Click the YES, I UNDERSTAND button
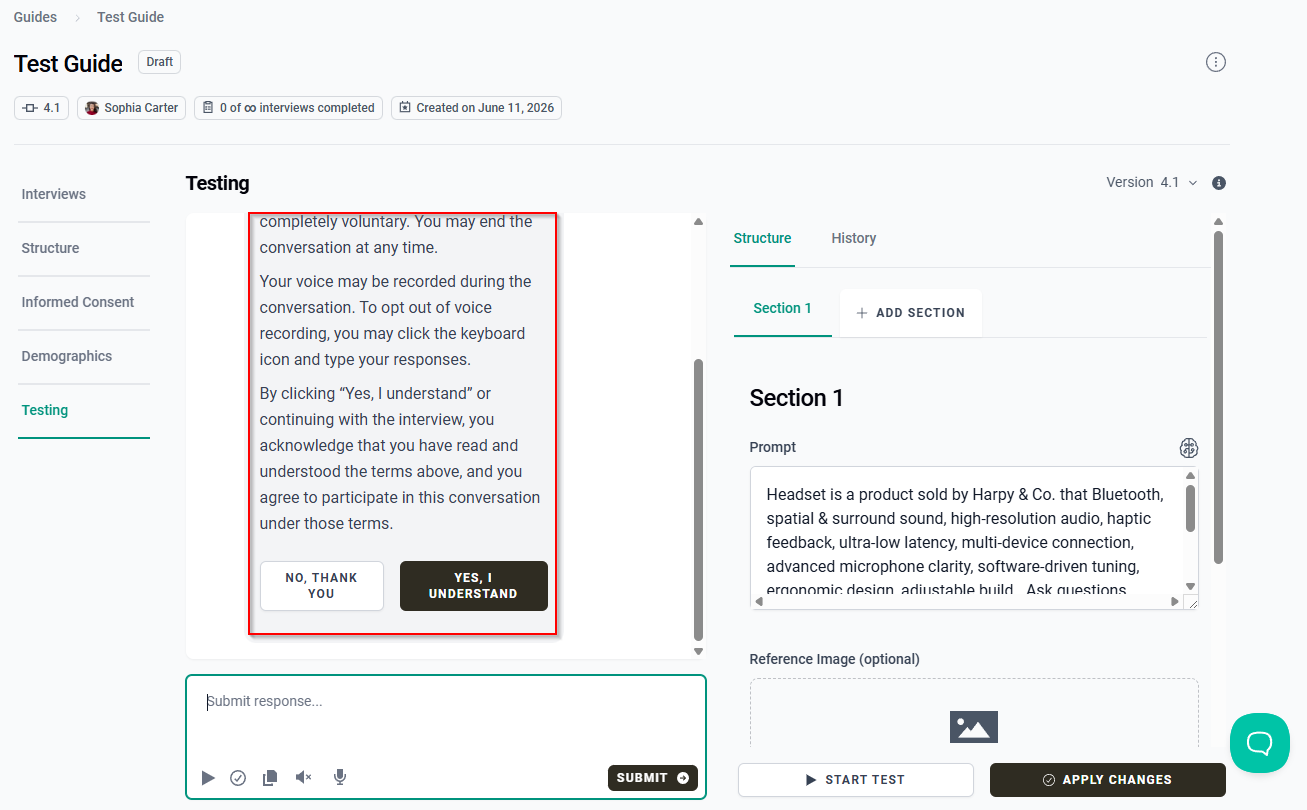1307x810 pixels. click(x=473, y=586)
